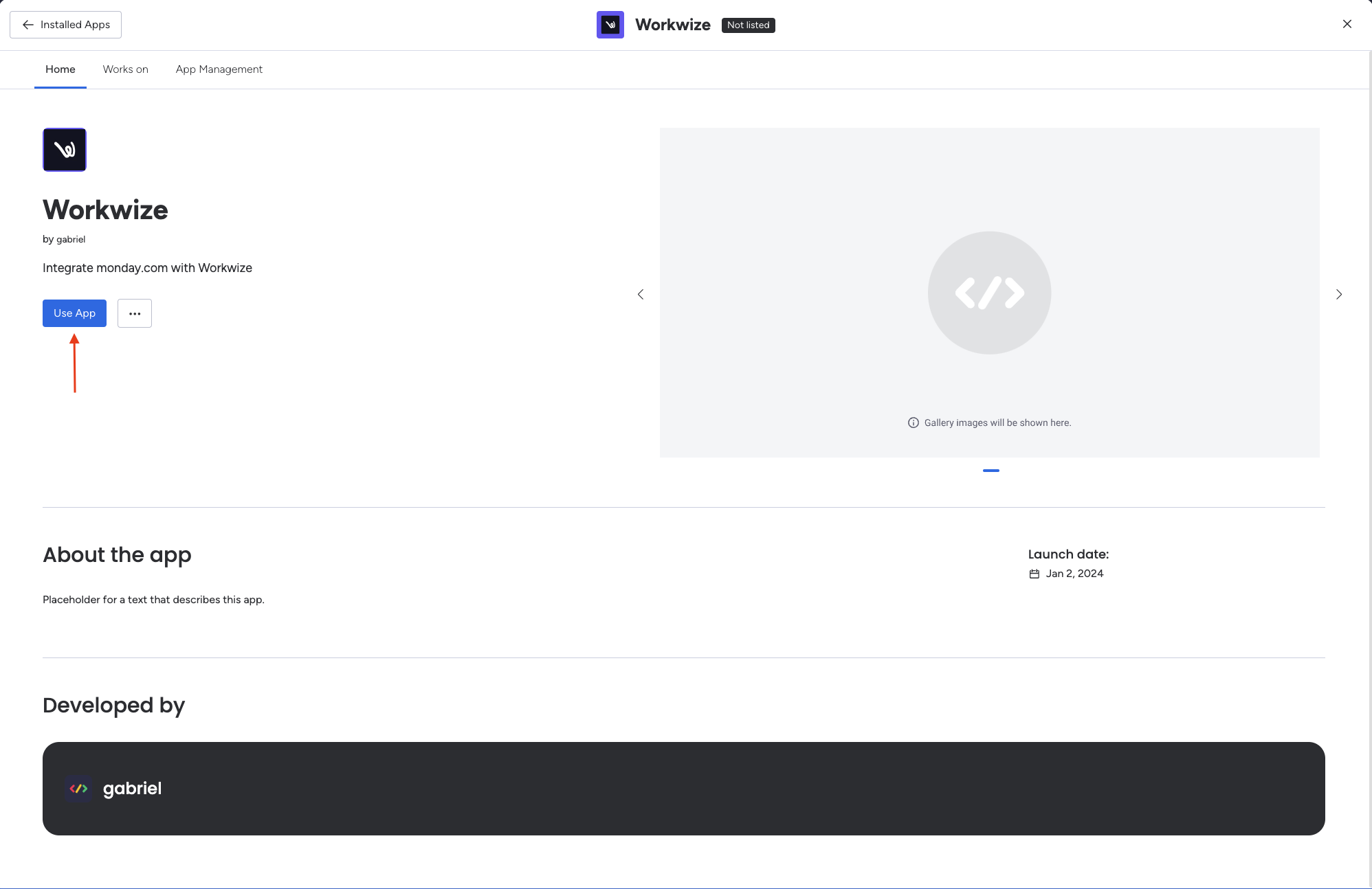
Task: Go back to Installed Apps
Action: tap(65, 25)
